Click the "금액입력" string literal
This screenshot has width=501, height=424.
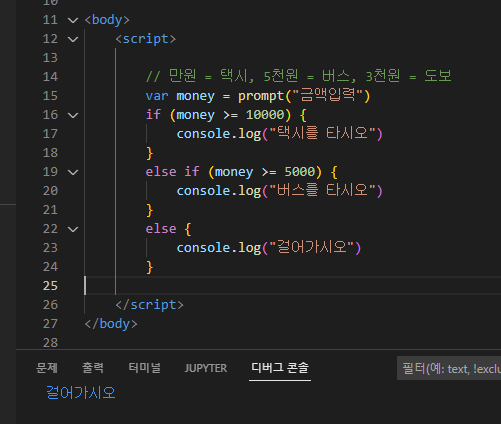pyautogui.click(x=327, y=95)
